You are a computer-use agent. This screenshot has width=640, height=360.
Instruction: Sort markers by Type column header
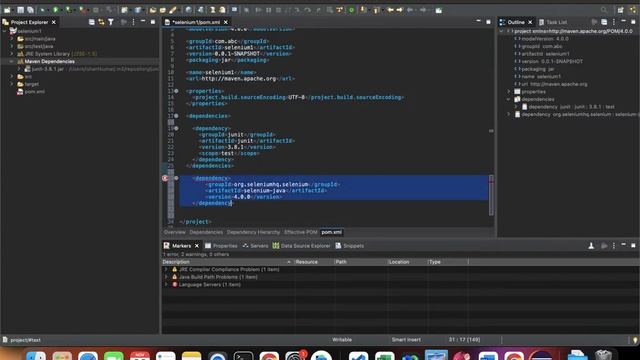click(447, 262)
